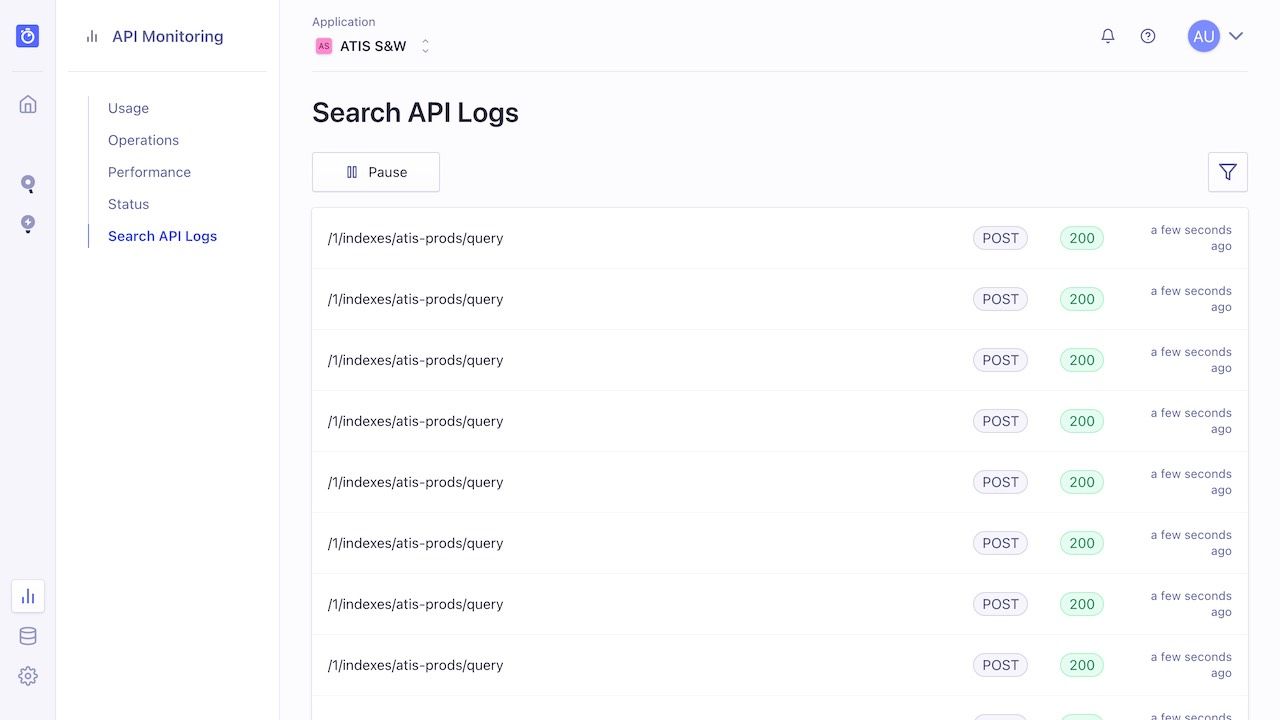1280x720 pixels.
Task: Open the notifications bell icon
Action: [x=1107, y=35]
